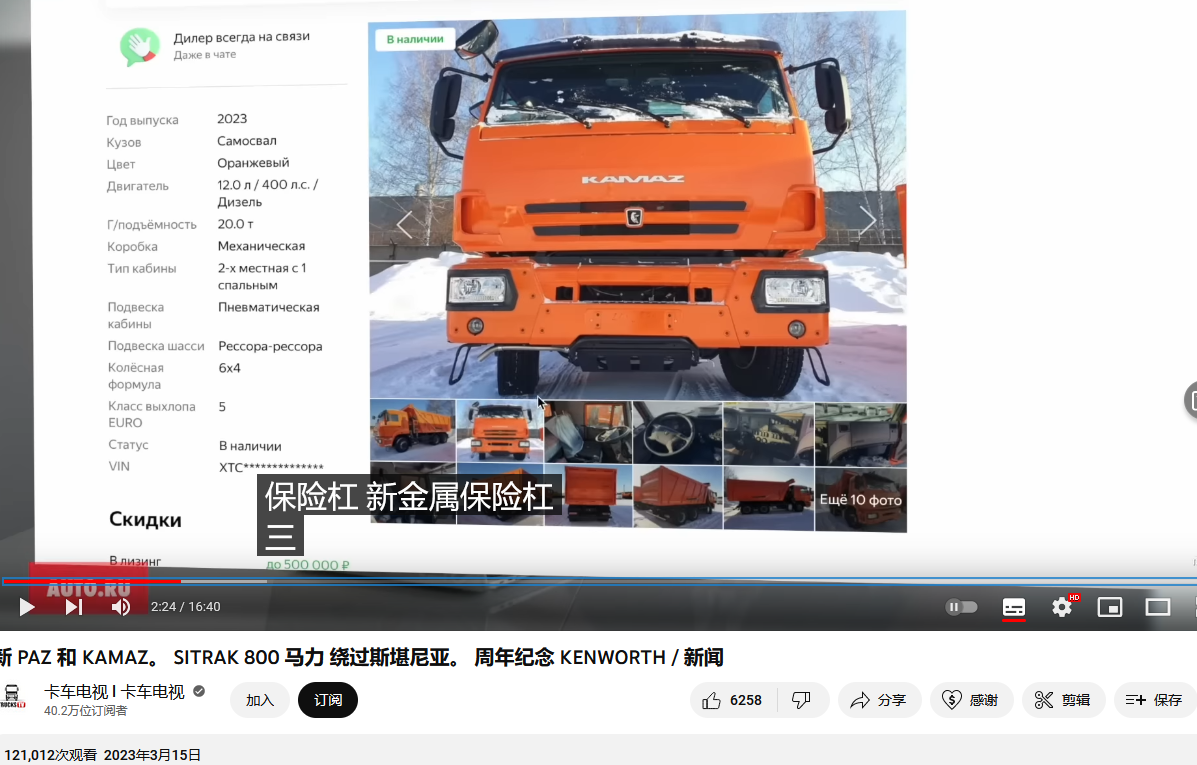1197x765 pixels.
Task: Open the 卡车电视 channel name
Action: coord(115,692)
